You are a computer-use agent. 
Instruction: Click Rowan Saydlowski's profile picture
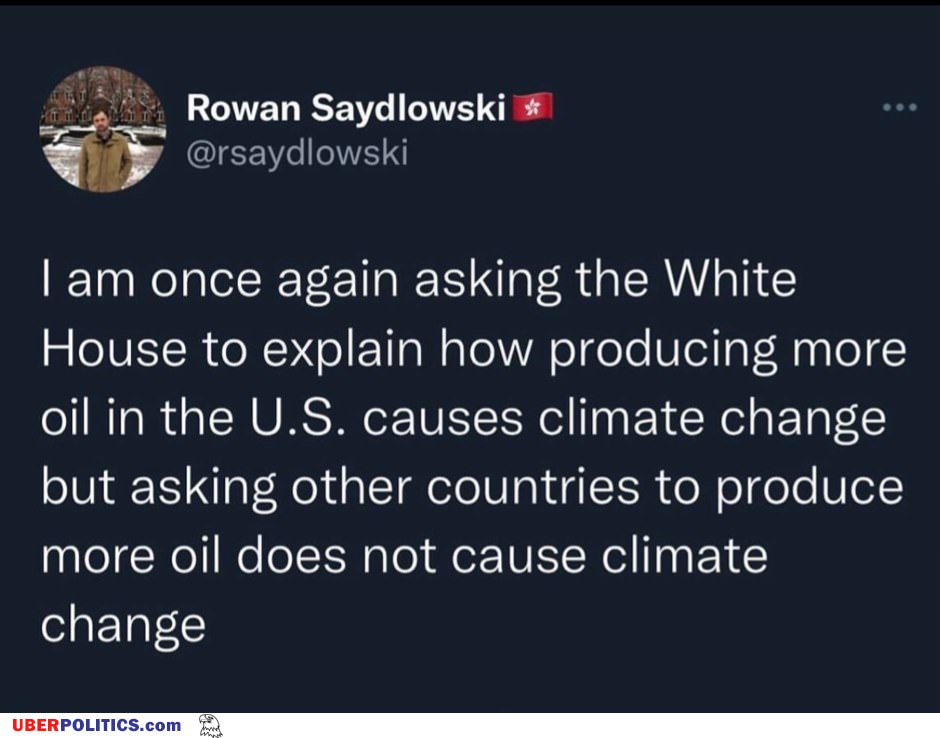(103, 129)
